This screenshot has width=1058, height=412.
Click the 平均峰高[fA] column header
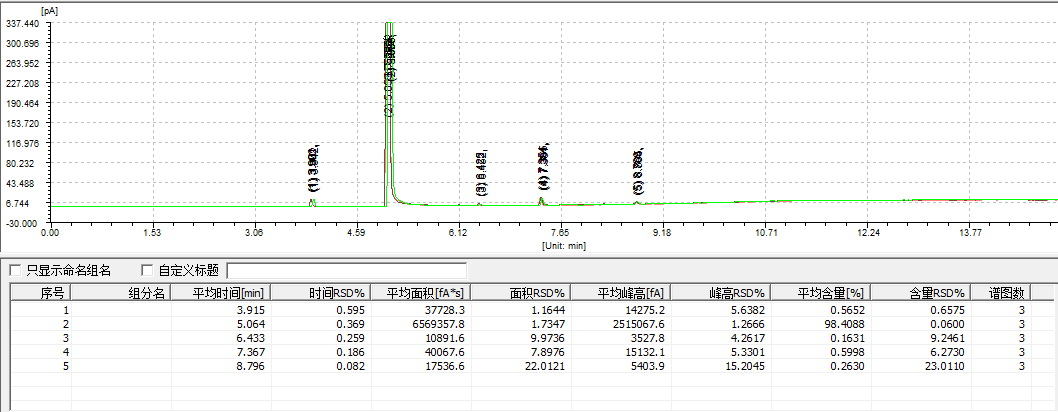623,293
